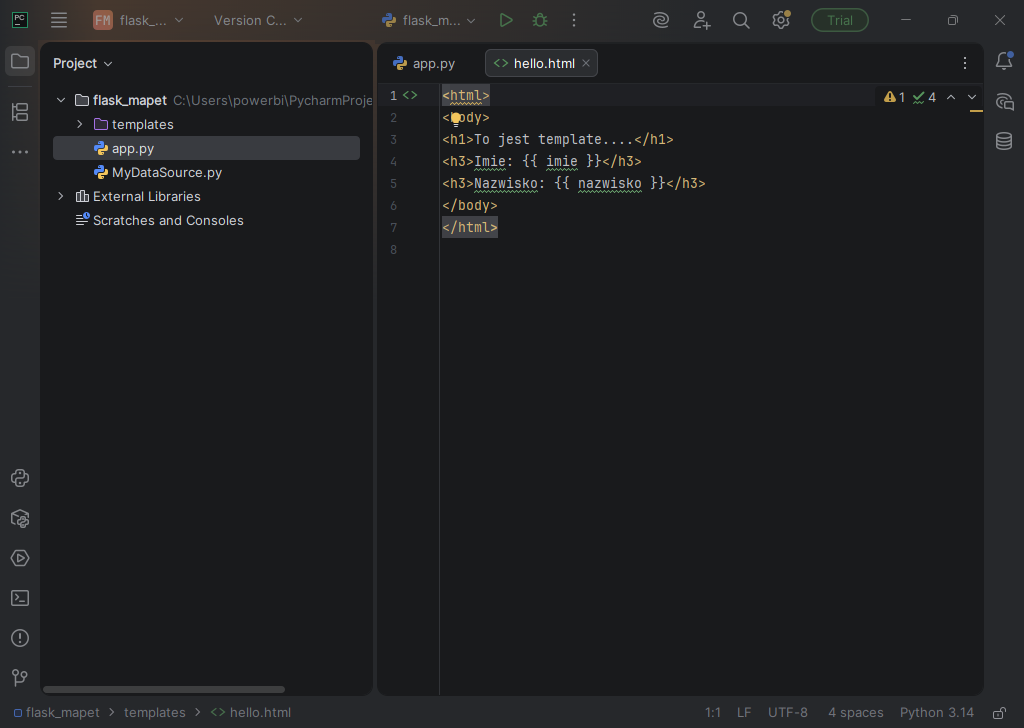The image size is (1024, 728).
Task: Select app.py in project tree
Action: 206,148
